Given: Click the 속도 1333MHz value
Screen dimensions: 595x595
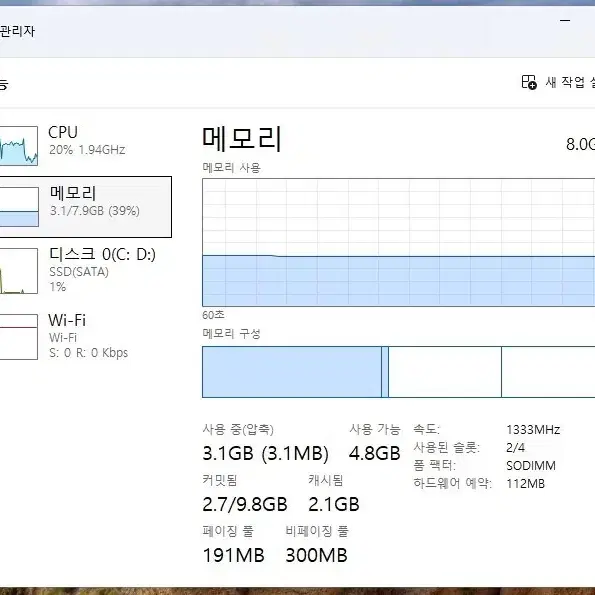Looking at the screenshot, I should (533, 430).
